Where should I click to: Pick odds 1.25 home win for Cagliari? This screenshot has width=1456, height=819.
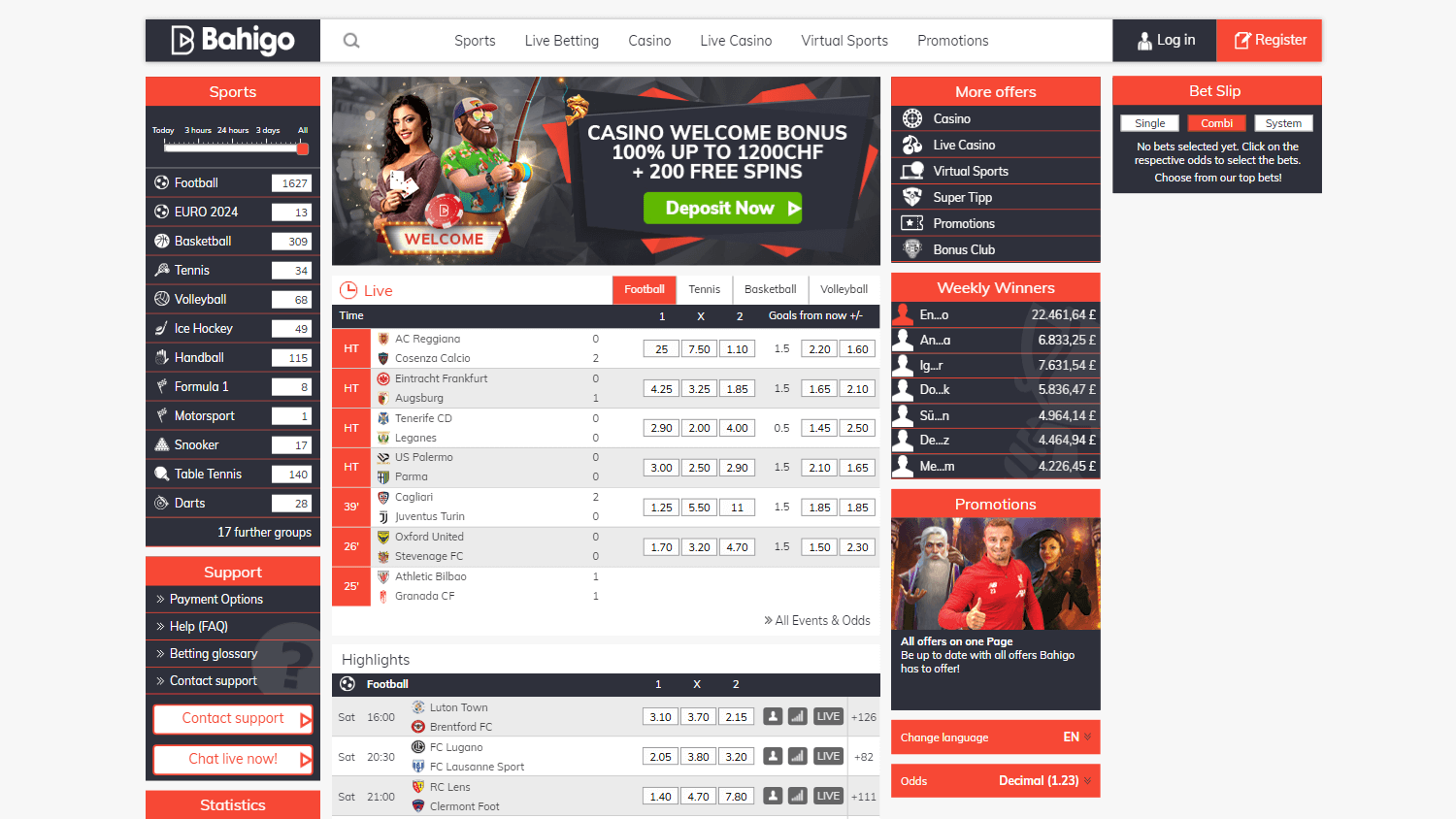pos(661,508)
